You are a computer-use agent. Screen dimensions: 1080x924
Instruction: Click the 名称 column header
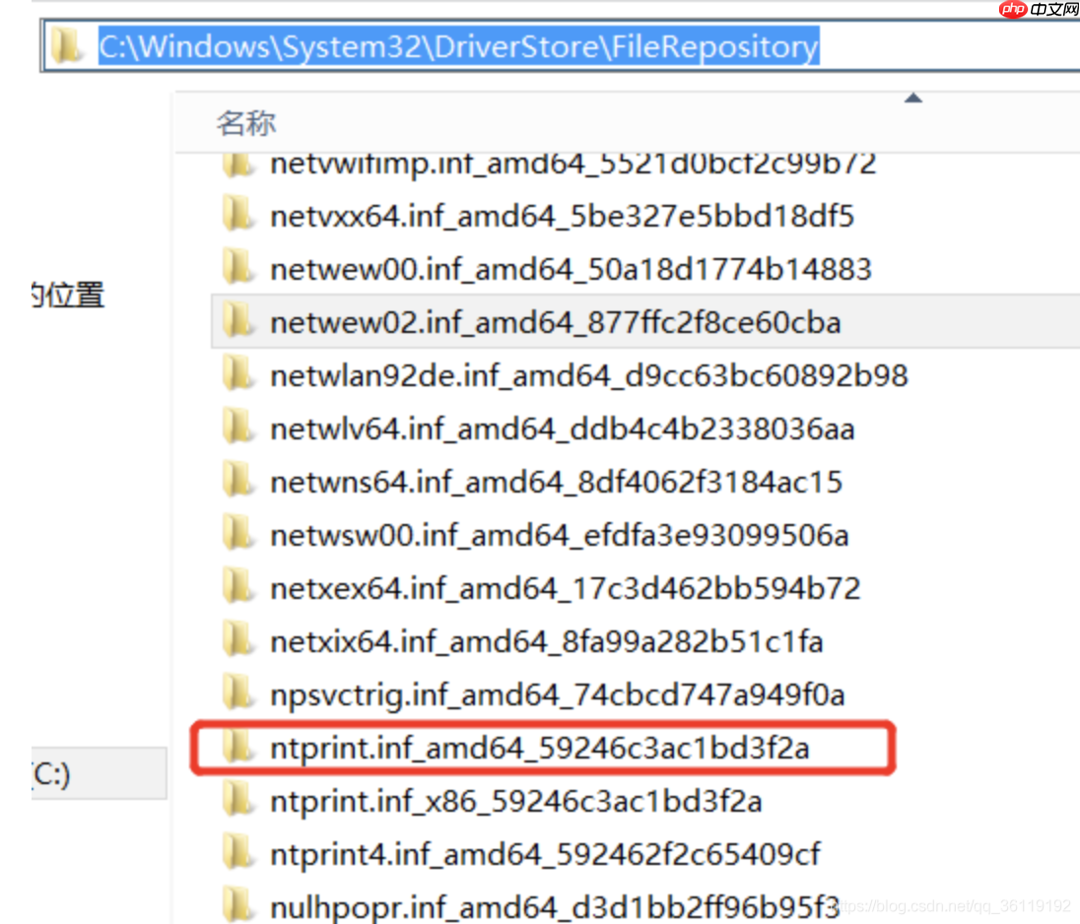(x=246, y=124)
